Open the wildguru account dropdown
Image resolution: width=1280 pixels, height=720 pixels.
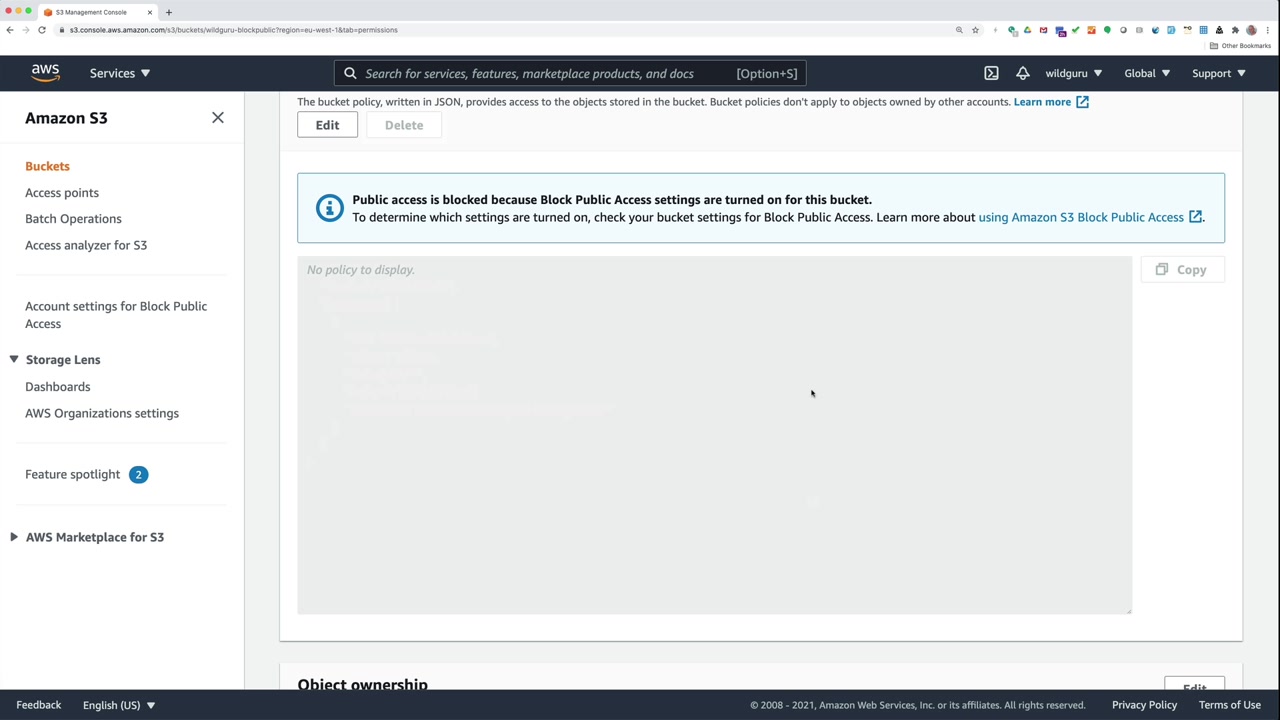point(1074,73)
